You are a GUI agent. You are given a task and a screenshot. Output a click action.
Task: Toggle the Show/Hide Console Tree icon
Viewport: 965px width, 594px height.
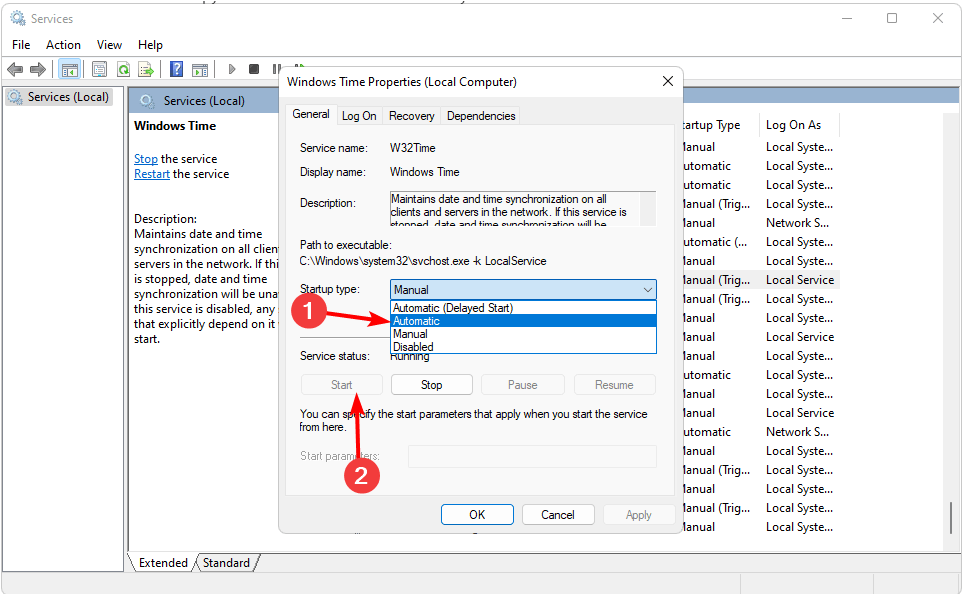(x=70, y=70)
